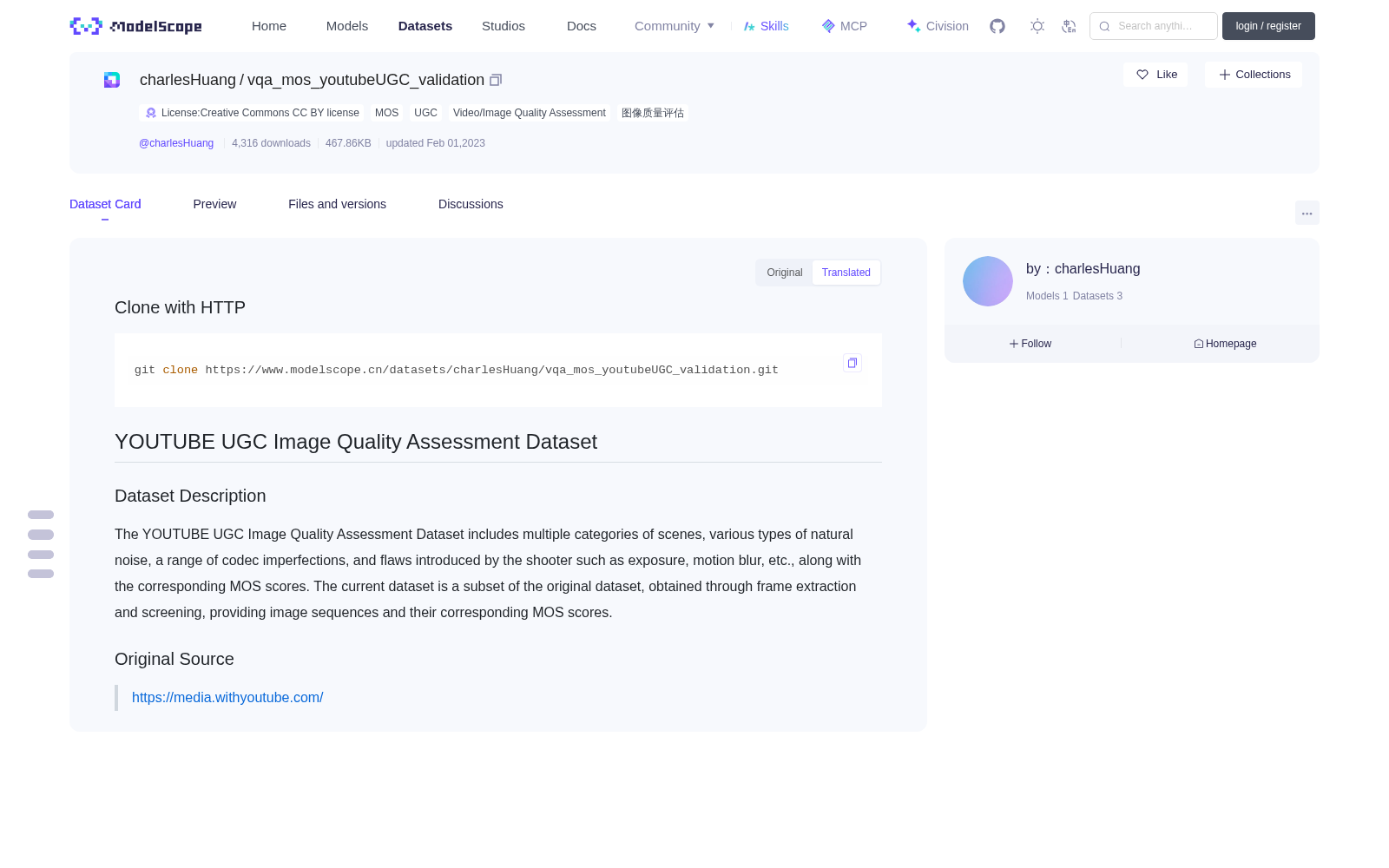The image size is (1389, 868).
Task: Click charlesHuang's round profile avatar
Action: point(988,281)
